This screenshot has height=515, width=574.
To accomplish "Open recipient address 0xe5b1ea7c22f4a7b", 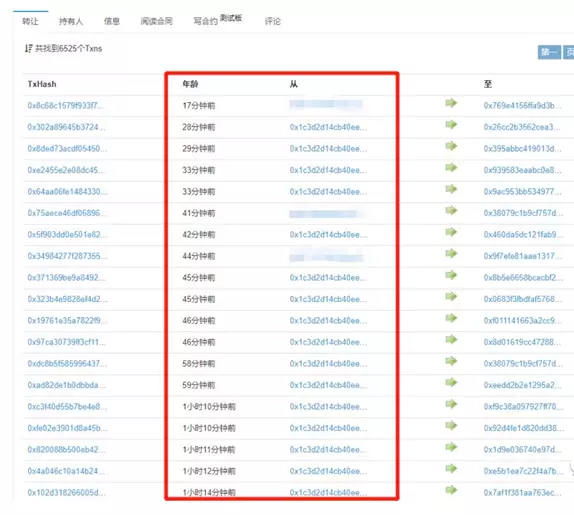I will [523, 471].
